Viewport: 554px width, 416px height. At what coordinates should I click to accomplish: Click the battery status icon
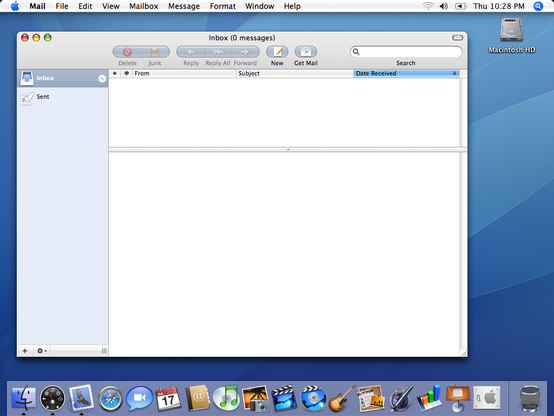[460, 6]
